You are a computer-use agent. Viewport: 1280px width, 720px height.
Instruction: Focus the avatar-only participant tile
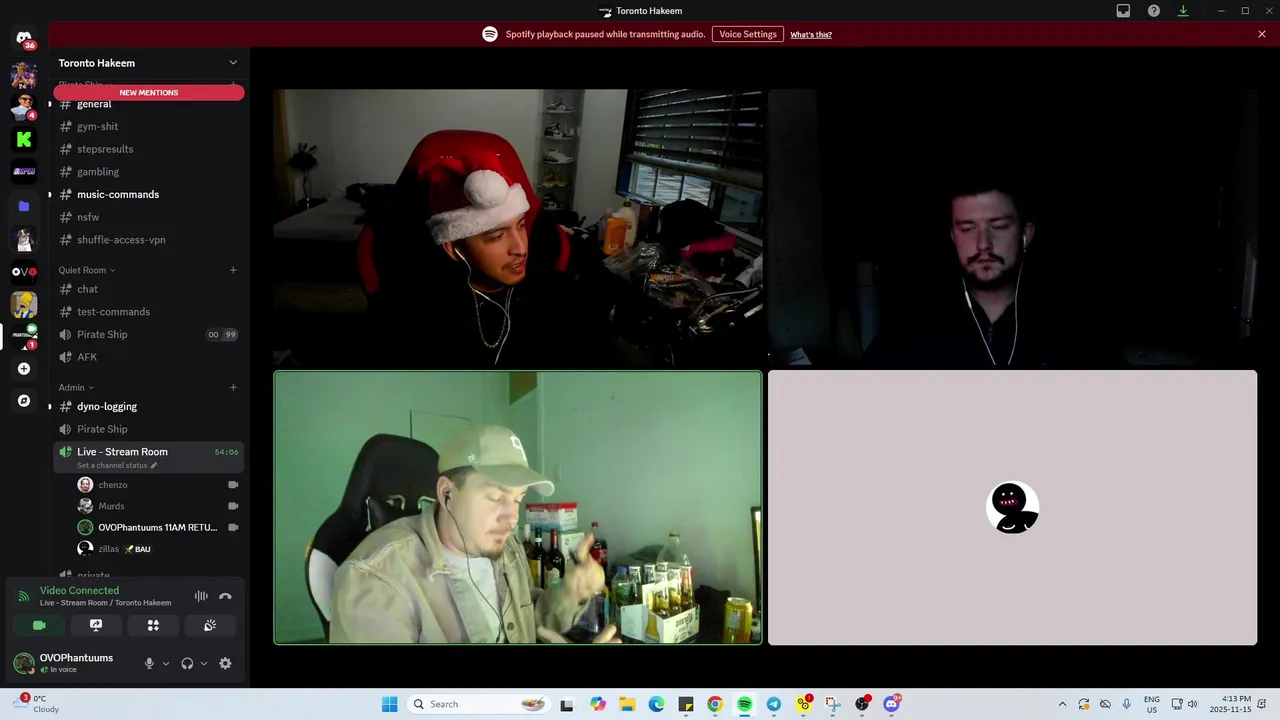click(1012, 508)
